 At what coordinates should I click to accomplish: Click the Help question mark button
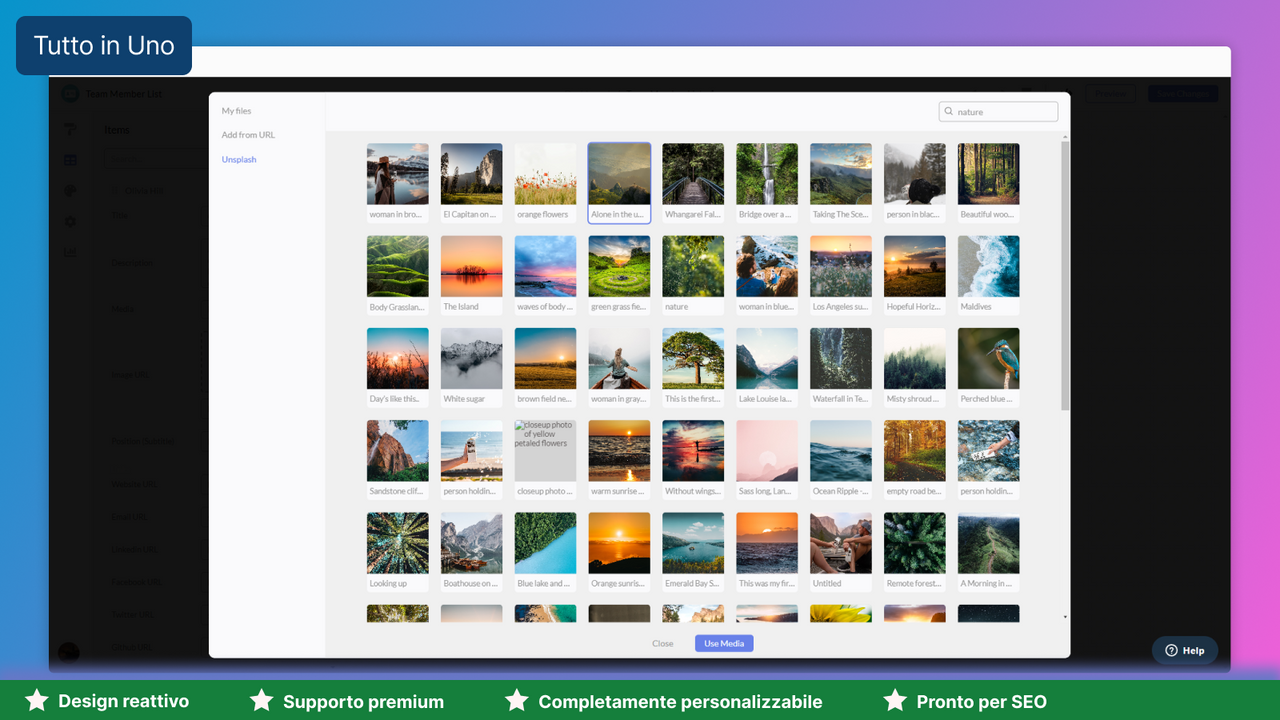(x=1185, y=650)
